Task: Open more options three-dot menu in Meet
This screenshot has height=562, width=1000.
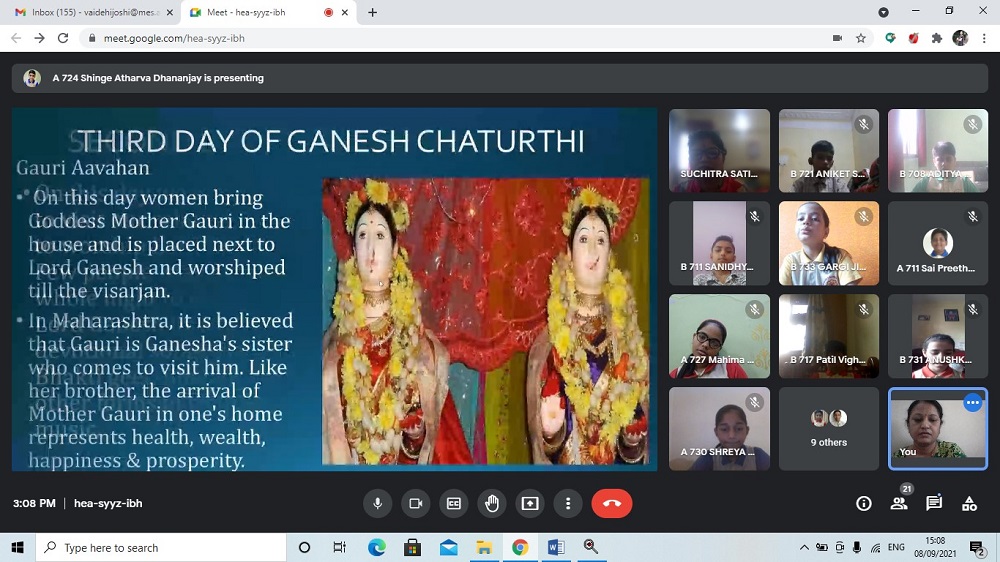Action: pos(568,504)
